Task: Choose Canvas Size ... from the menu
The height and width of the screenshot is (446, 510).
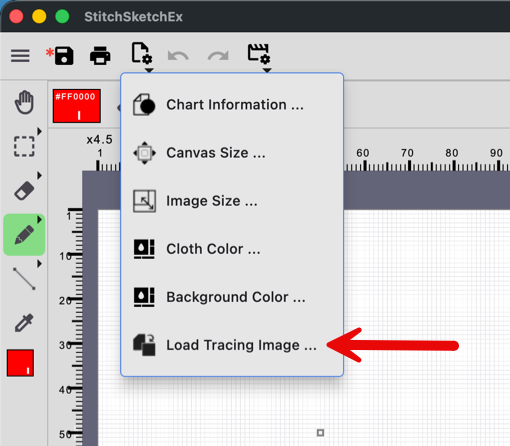Action: pos(232,153)
